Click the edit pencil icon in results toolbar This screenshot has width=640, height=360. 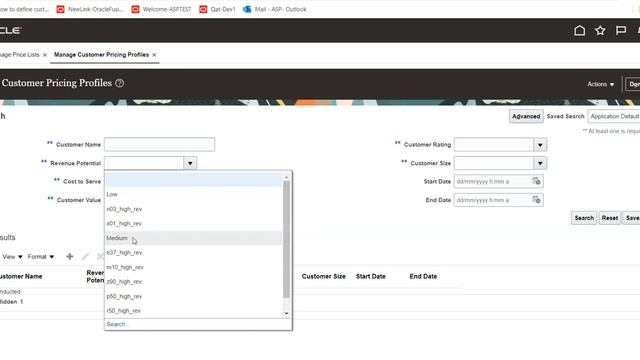[85, 256]
